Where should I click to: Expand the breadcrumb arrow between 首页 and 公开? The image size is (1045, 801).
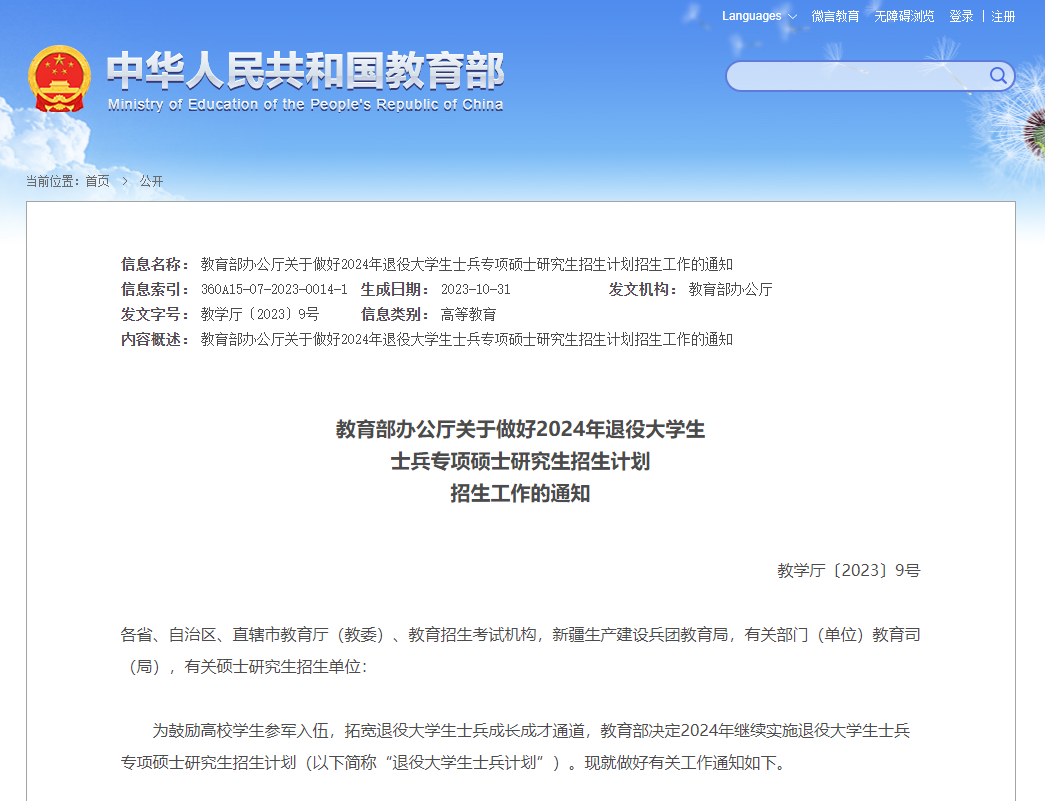pyautogui.click(x=124, y=181)
